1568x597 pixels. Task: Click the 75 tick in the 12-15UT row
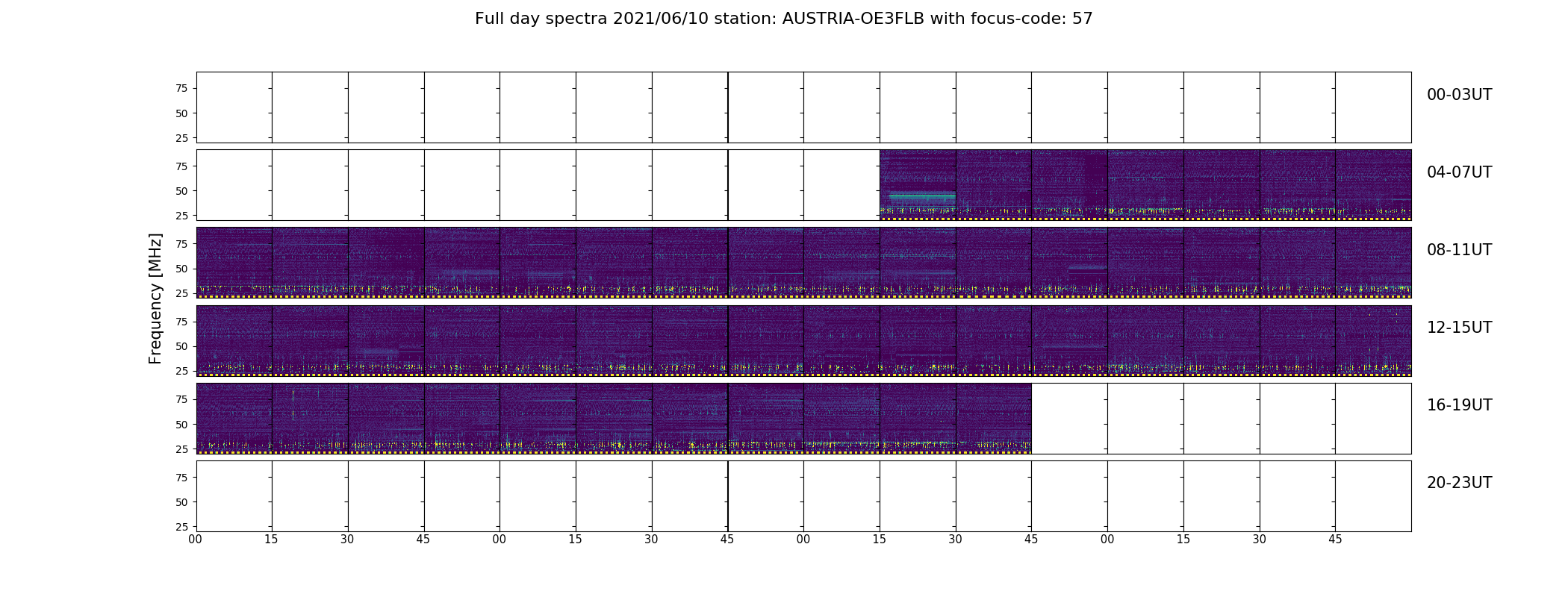181,322
